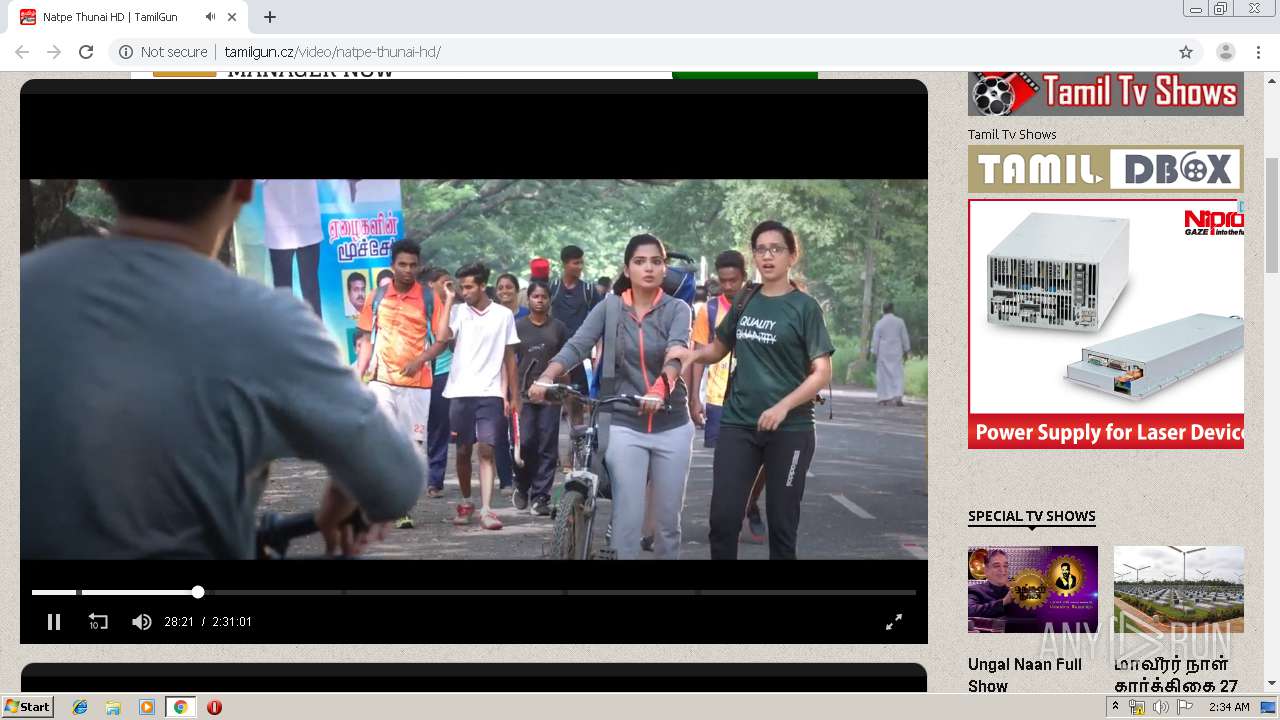Click the page vertical scrollbar thumb
This screenshot has width=1280, height=720.
pyautogui.click(x=1271, y=215)
